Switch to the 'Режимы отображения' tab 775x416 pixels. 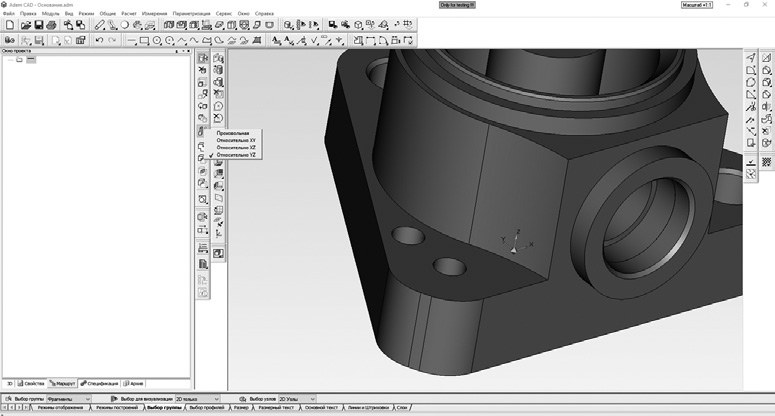(x=60, y=408)
